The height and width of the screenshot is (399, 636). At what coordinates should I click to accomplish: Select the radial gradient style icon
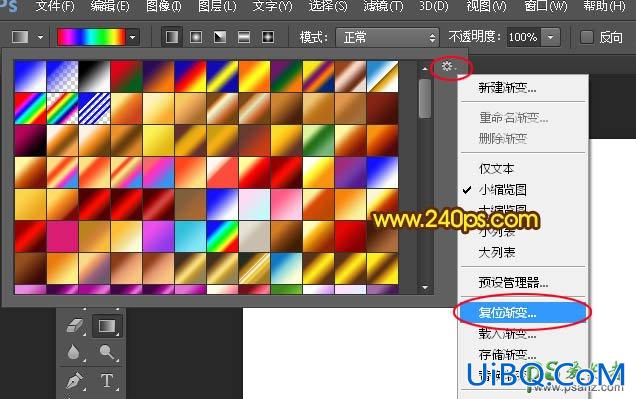tap(196, 37)
